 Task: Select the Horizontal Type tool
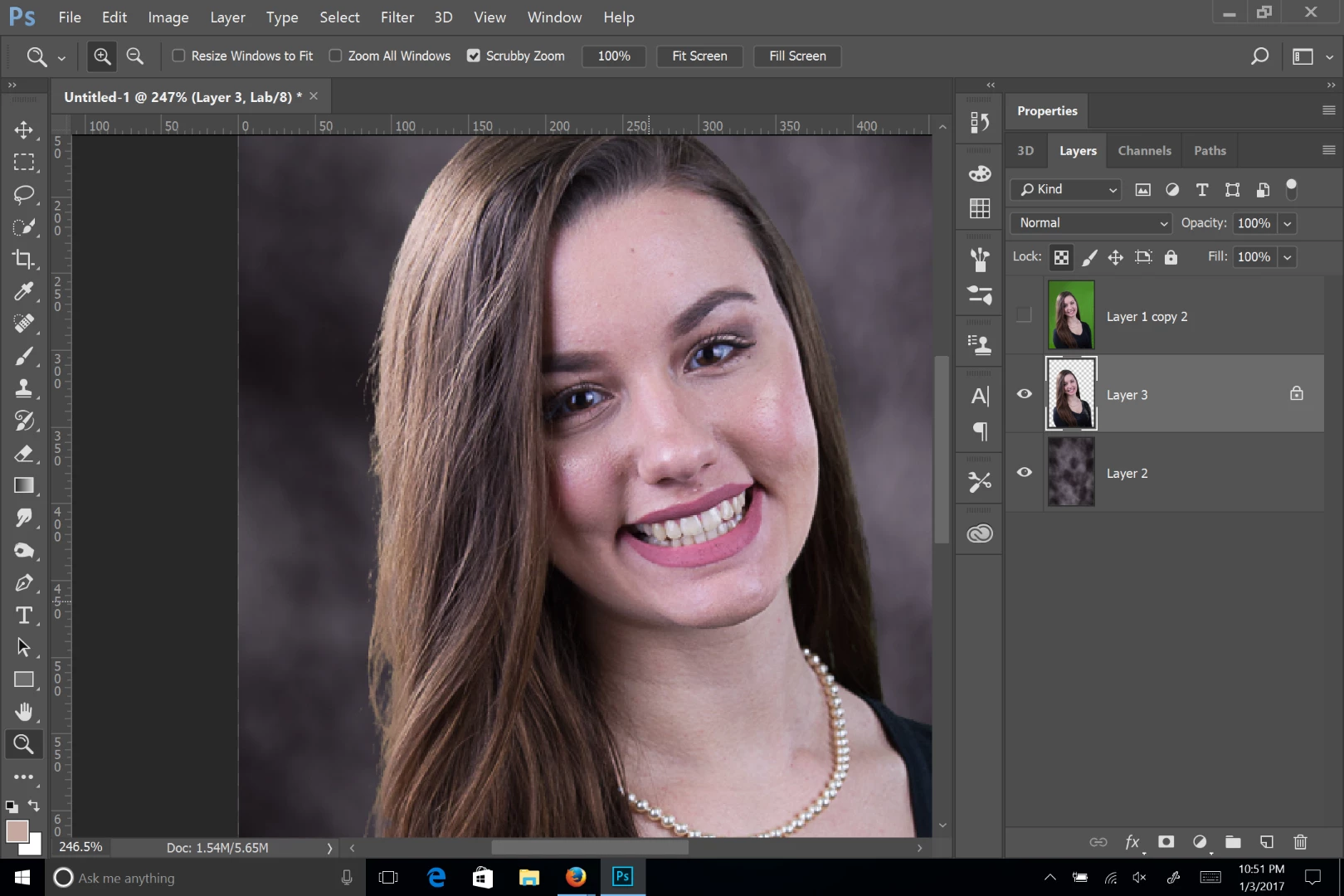23,615
